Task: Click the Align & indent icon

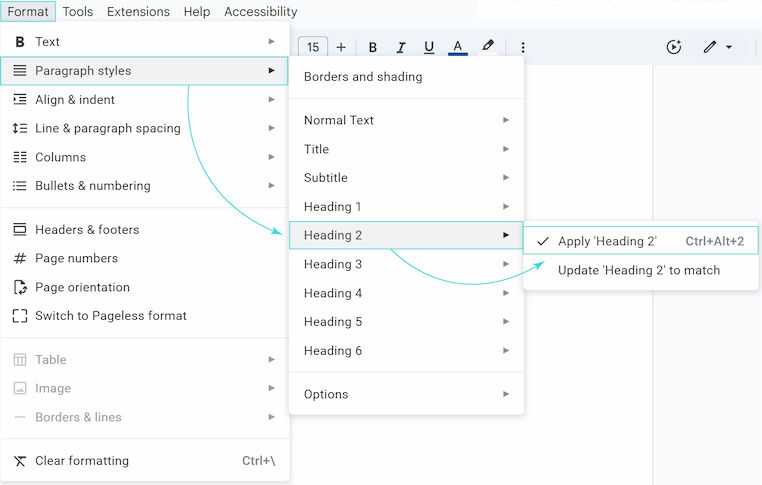Action: tap(20, 100)
